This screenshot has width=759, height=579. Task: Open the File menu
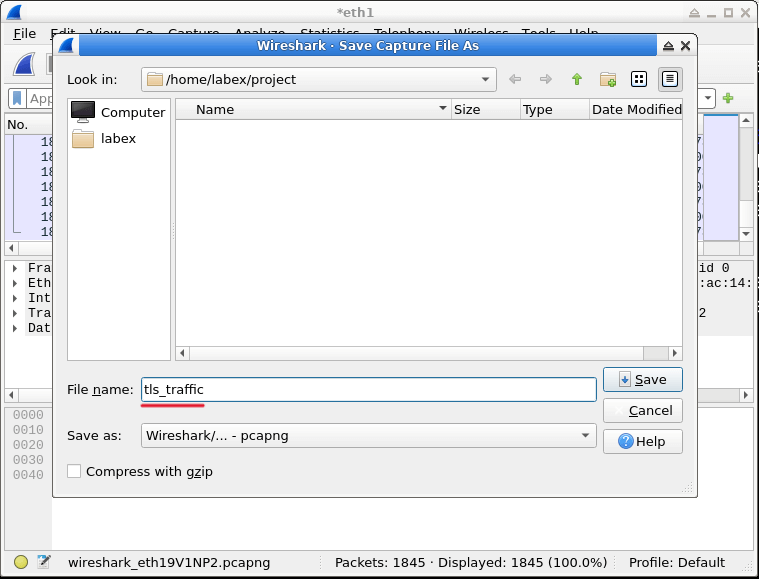point(24,33)
